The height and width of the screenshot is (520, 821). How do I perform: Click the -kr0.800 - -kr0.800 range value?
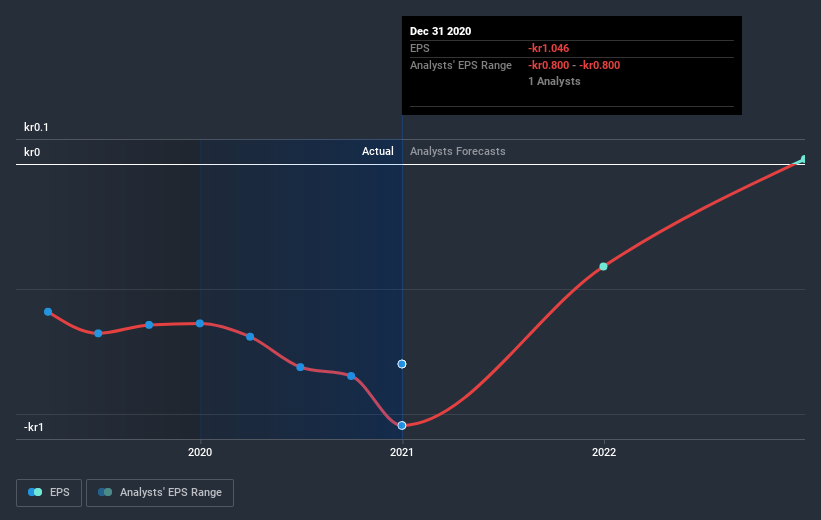point(574,65)
